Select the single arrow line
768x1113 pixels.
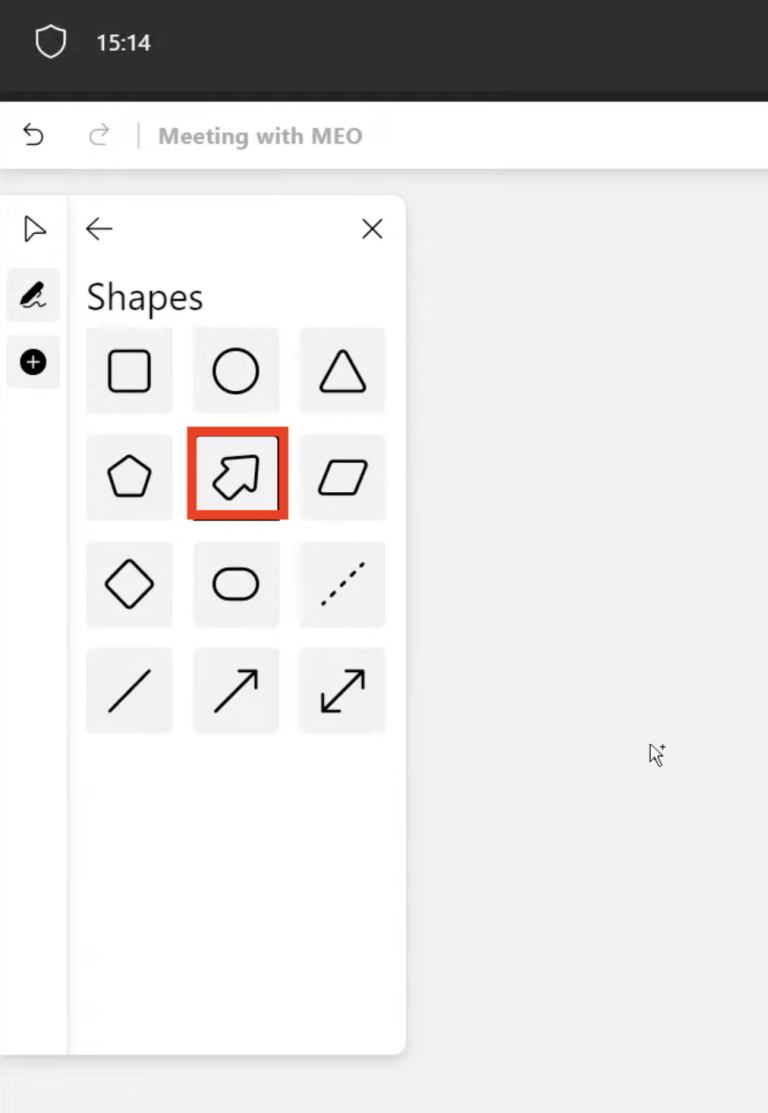[x=236, y=690]
